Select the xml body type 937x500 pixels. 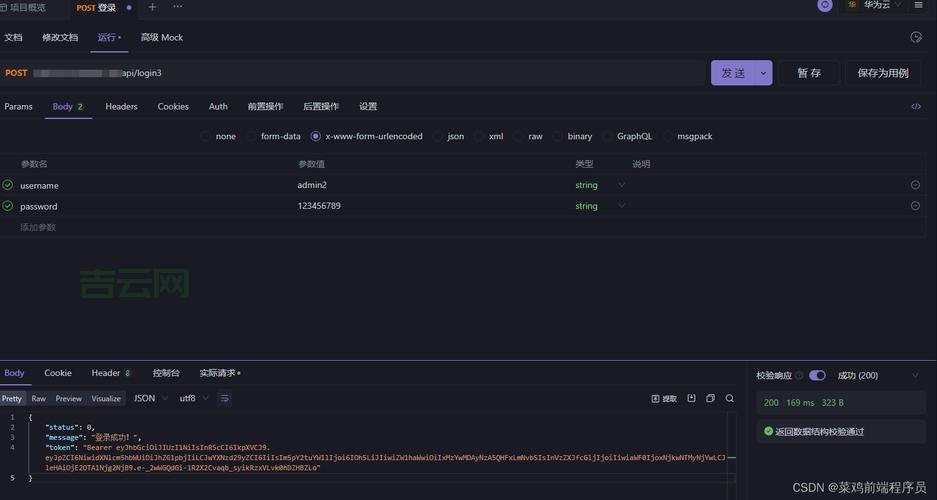(489, 136)
